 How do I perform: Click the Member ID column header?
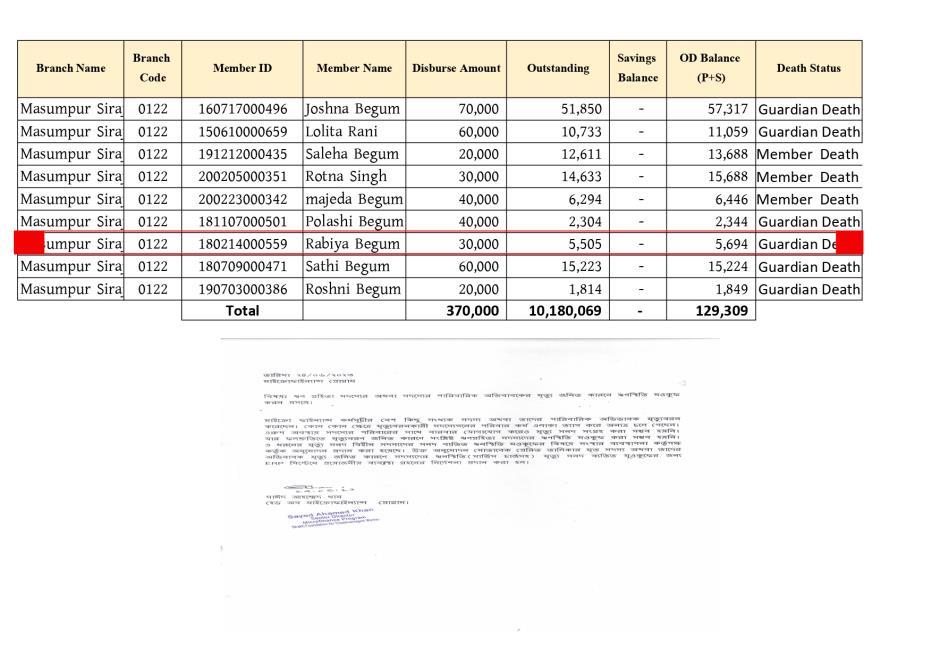(242, 68)
